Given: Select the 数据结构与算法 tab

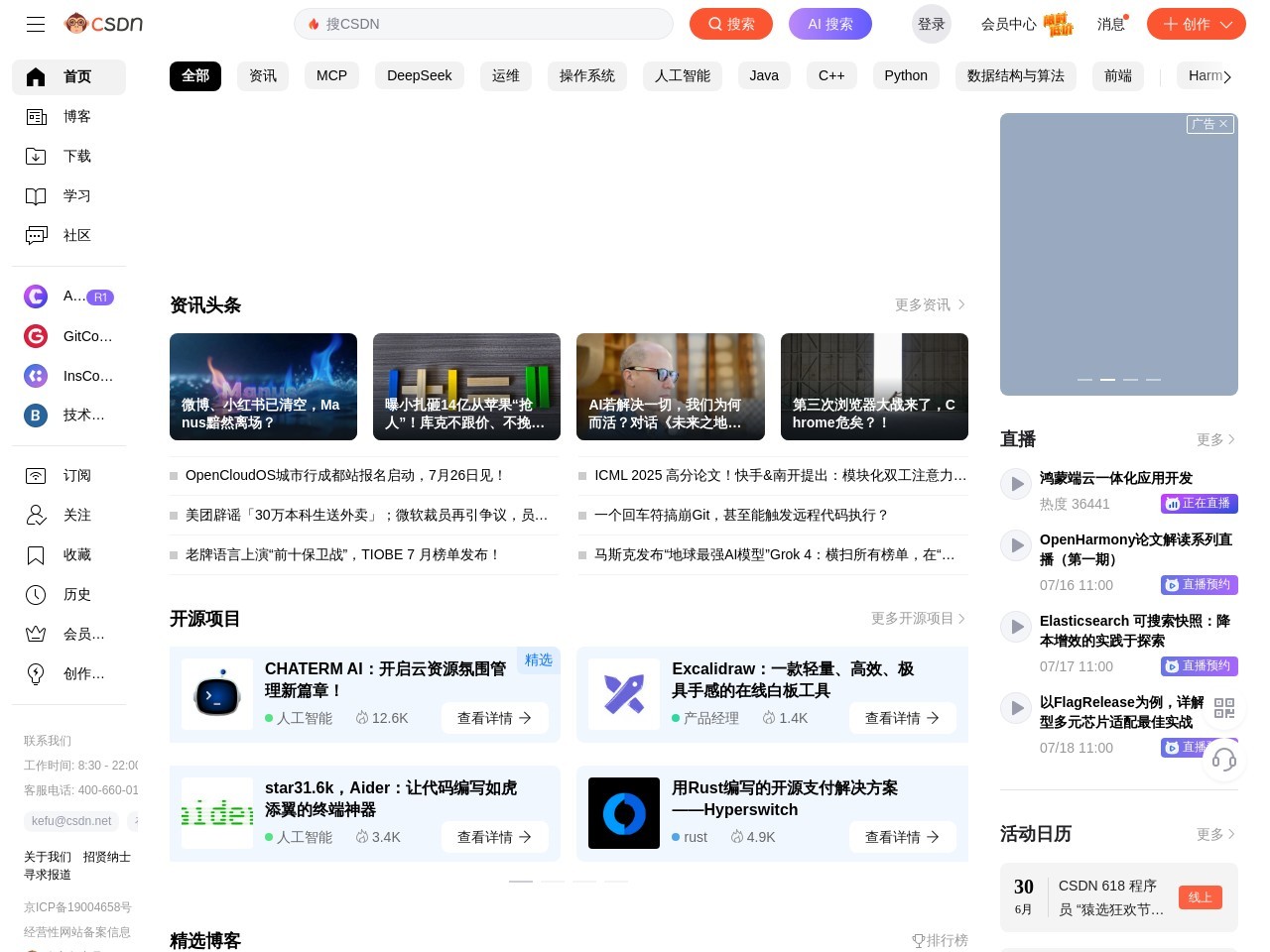Looking at the screenshot, I should [x=1016, y=75].
